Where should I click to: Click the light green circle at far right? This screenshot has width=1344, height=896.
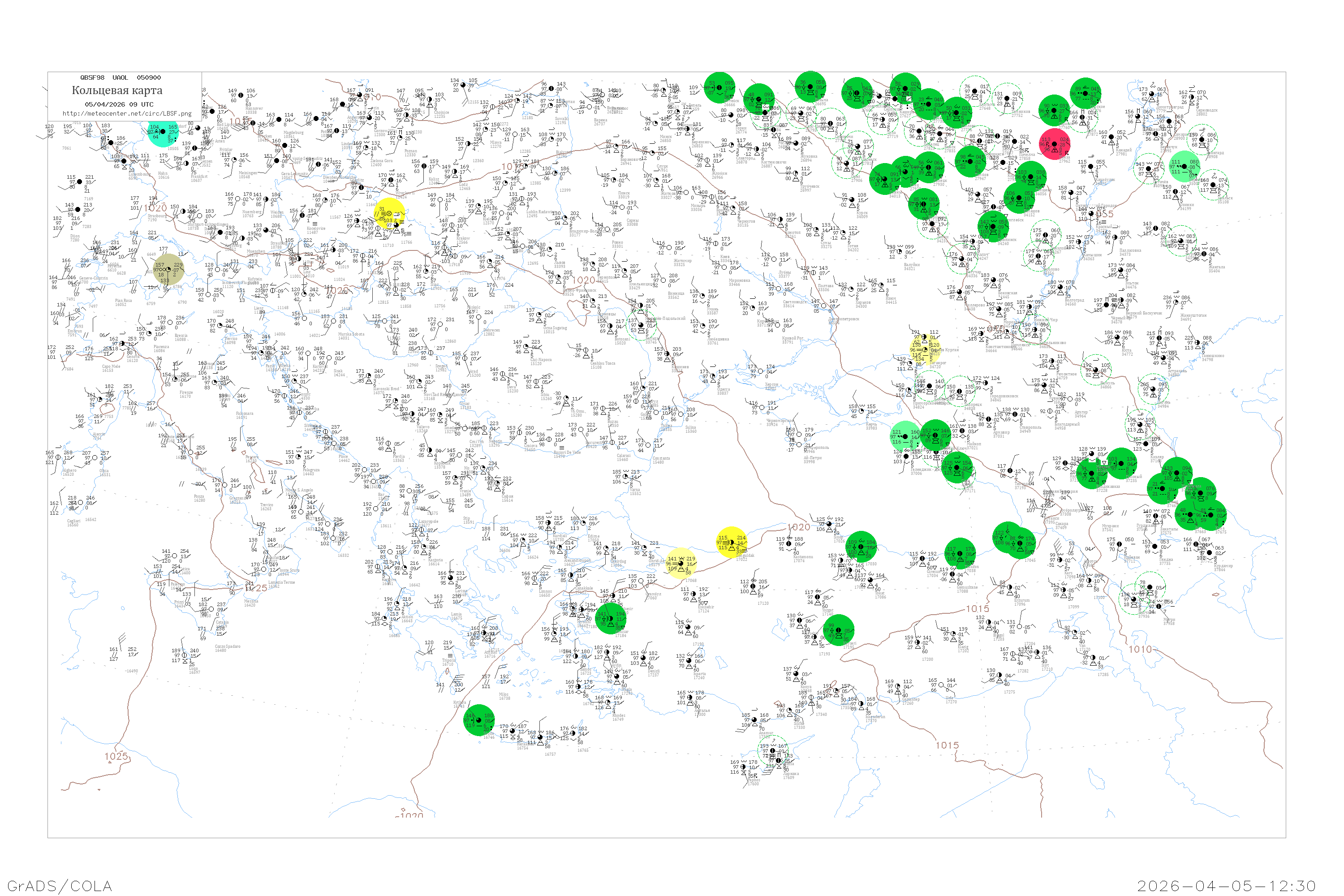(1185, 166)
